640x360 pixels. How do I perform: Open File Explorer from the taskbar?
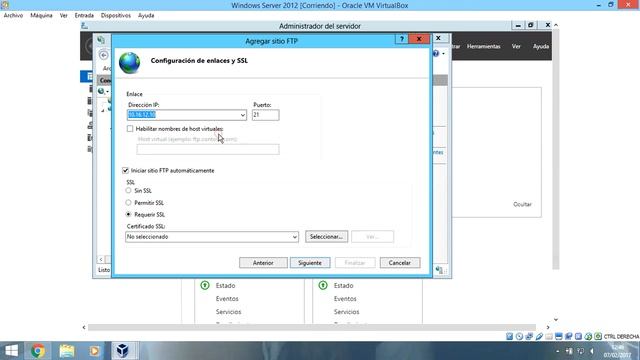(67, 351)
